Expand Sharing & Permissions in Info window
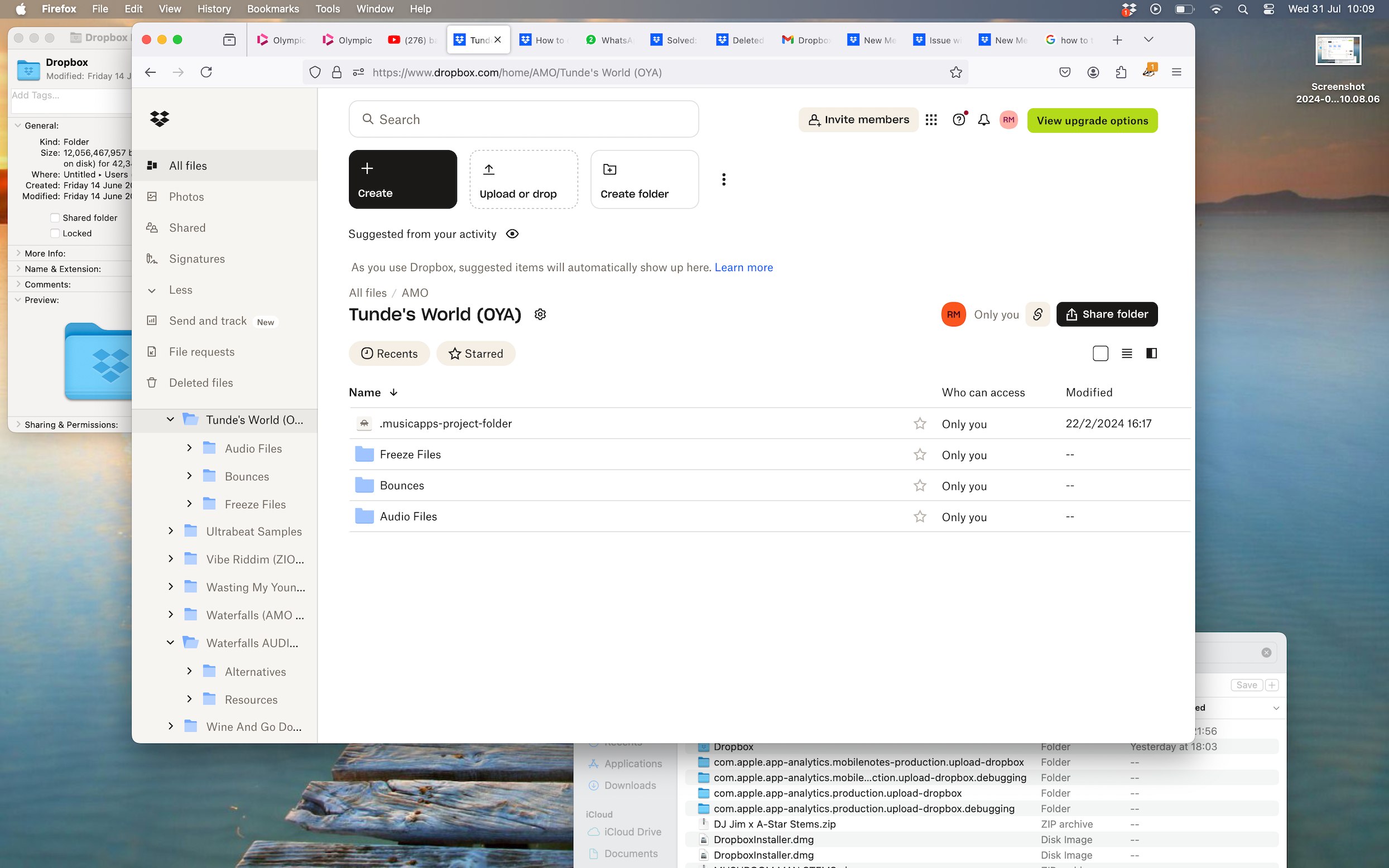Screen dimensions: 1389x868 pyautogui.click(x=18, y=425)
